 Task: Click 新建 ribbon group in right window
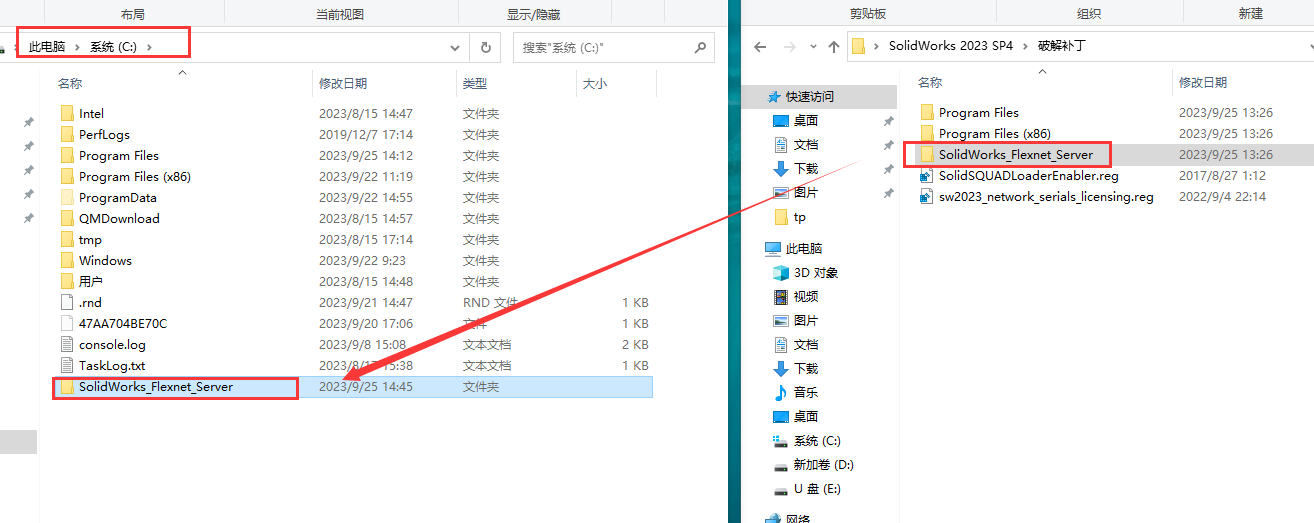coord(1250,14)
